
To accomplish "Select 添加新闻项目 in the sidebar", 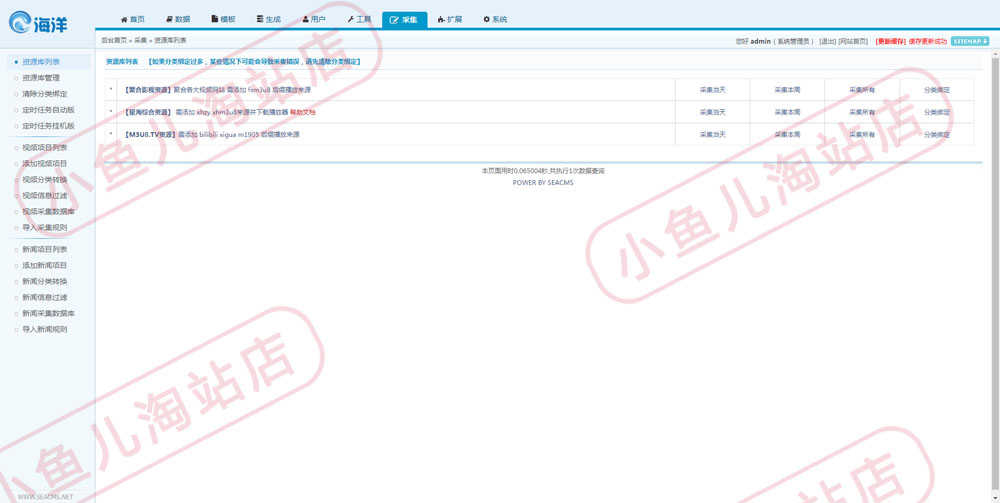I will [45, 265].
